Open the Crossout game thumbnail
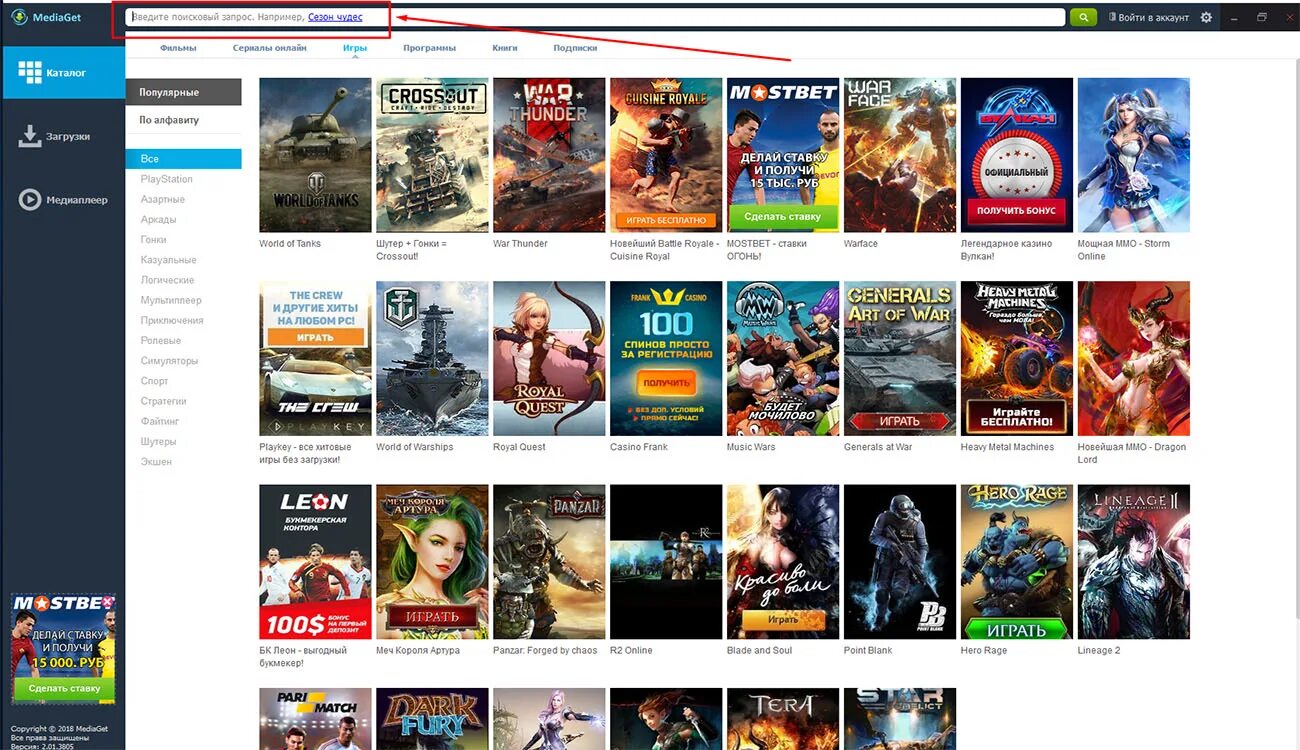Viewport: 1300px width, 750px height. (x=432, y=155)
